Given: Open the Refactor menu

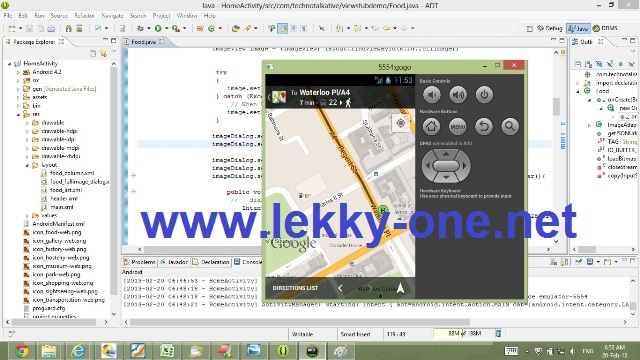Looking at the screenshot, I should click(x=84, y=16).
